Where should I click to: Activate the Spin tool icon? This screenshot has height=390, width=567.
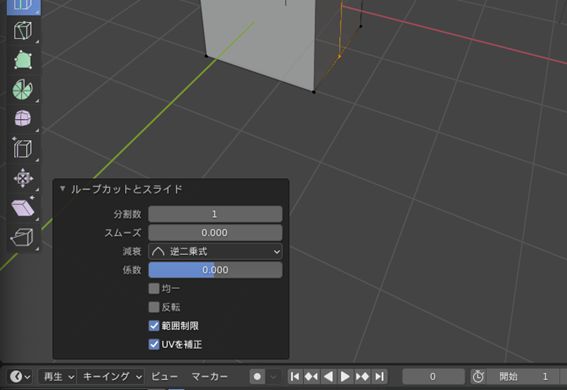[23, 89]
